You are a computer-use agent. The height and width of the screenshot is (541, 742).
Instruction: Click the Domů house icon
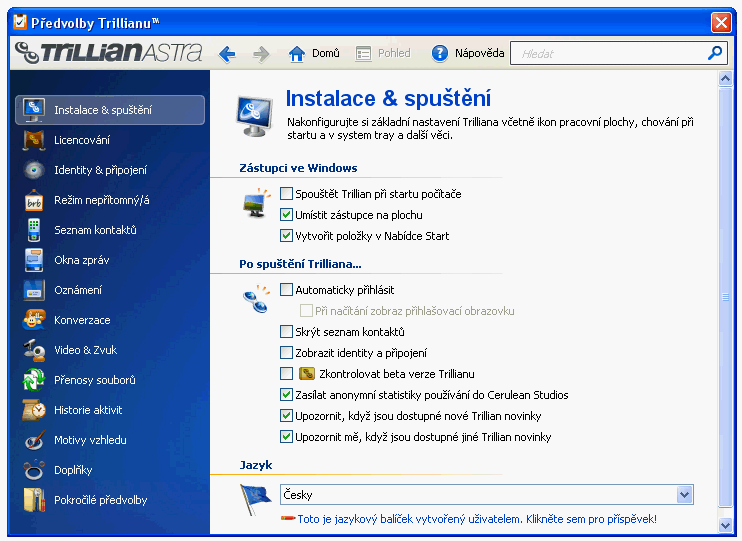(297, 53)
